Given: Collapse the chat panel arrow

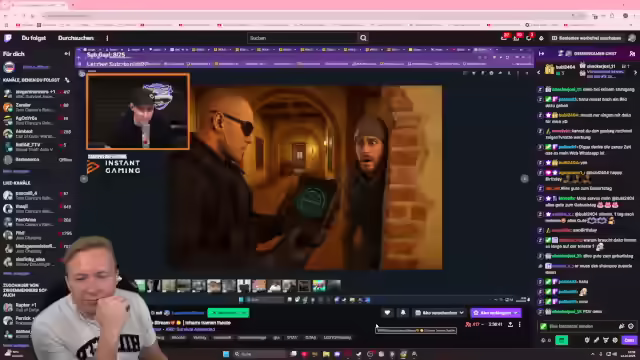Looking at the screenshot, I should (541, 53).
